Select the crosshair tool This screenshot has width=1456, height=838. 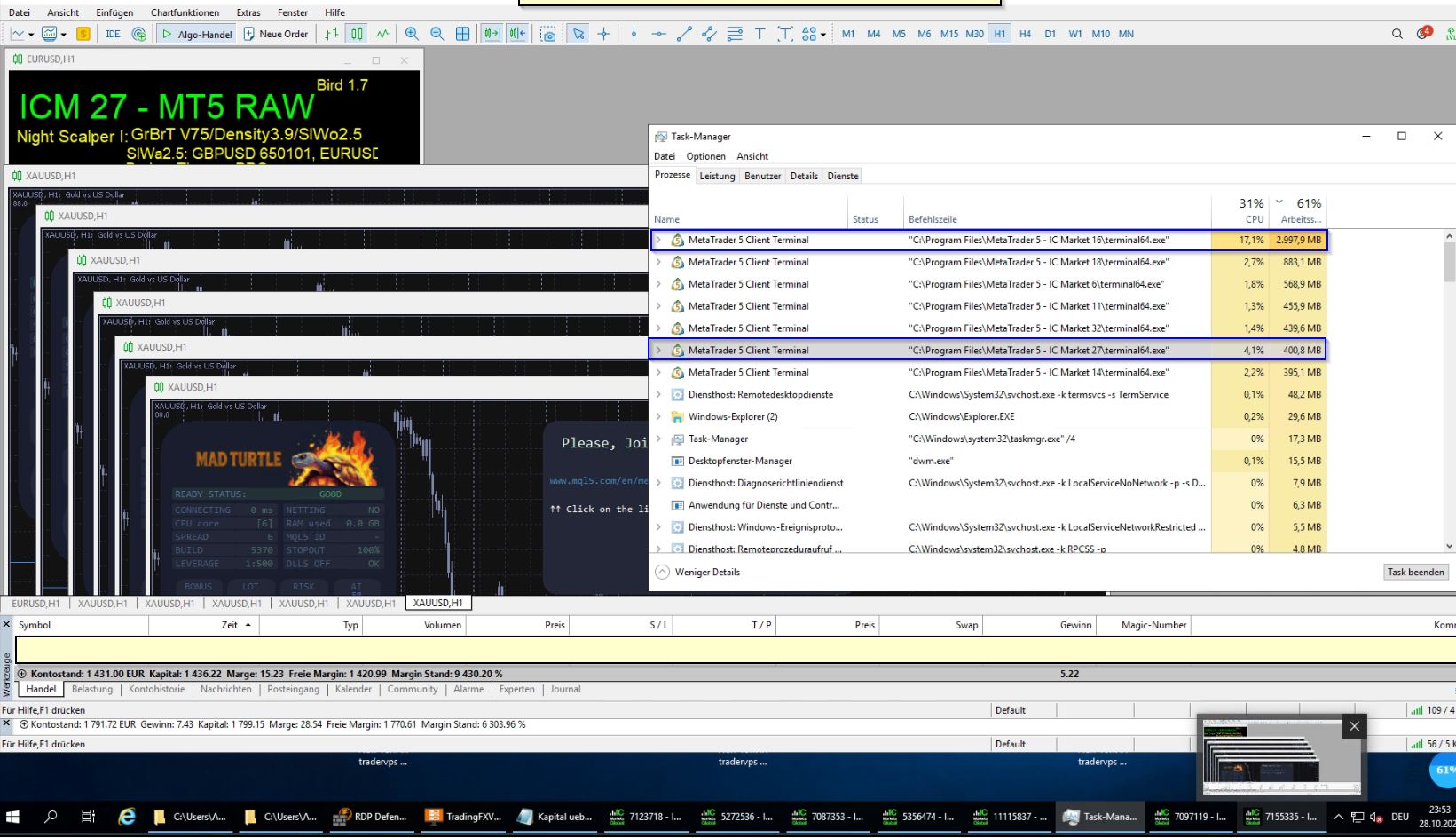click(x=603, y=34)
